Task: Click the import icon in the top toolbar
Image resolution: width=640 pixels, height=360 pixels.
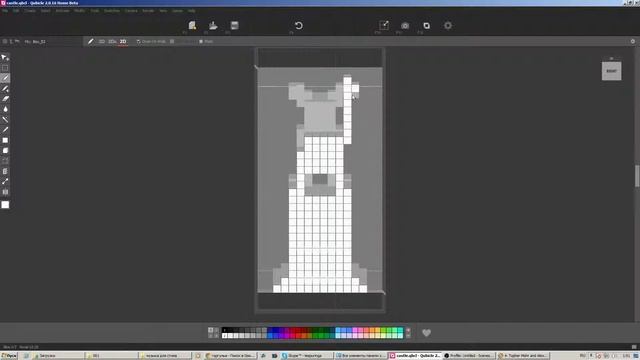Action: (213, 25)
